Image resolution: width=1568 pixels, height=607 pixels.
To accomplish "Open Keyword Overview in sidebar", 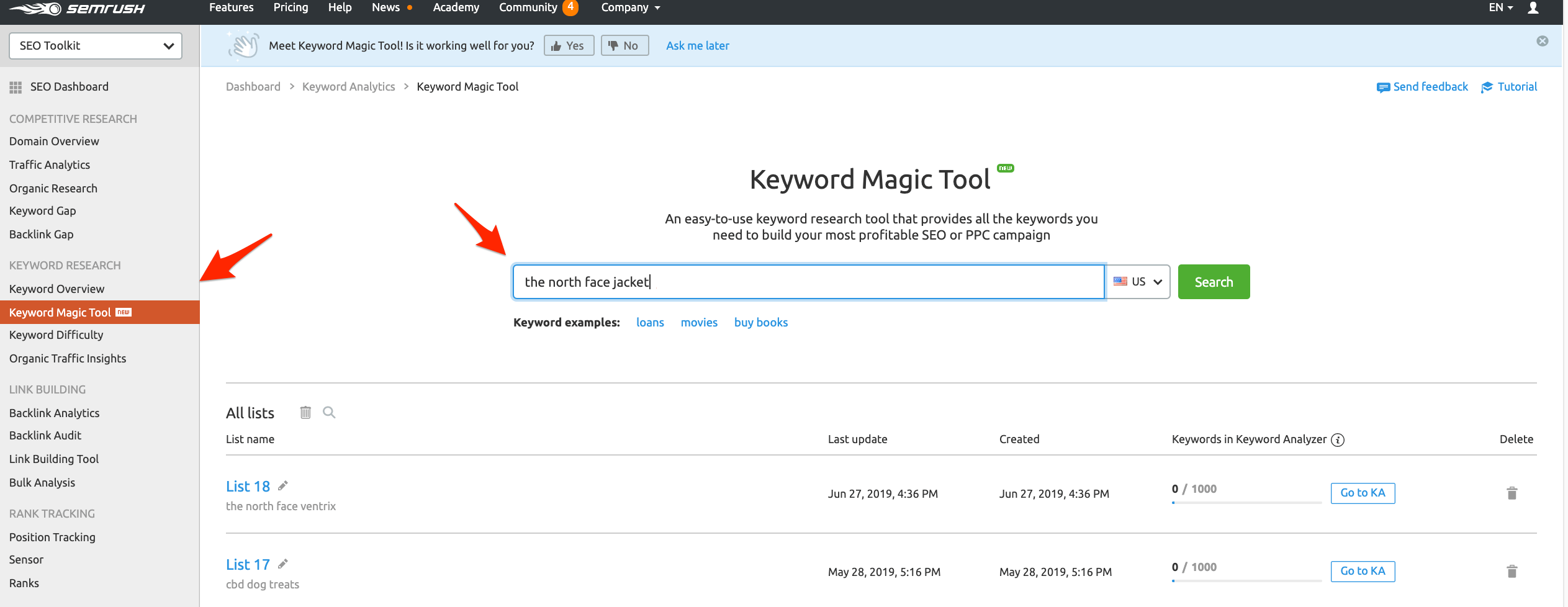I will (57, 289).
